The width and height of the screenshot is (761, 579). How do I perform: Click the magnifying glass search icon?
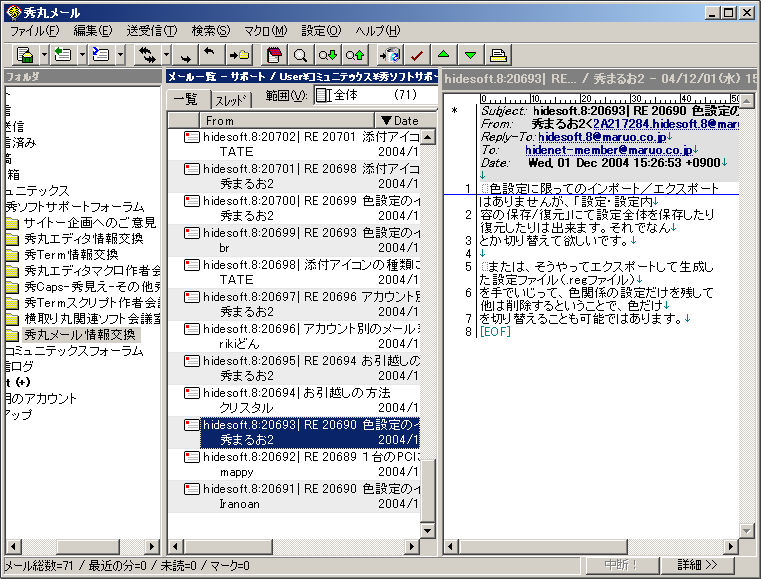300,54
